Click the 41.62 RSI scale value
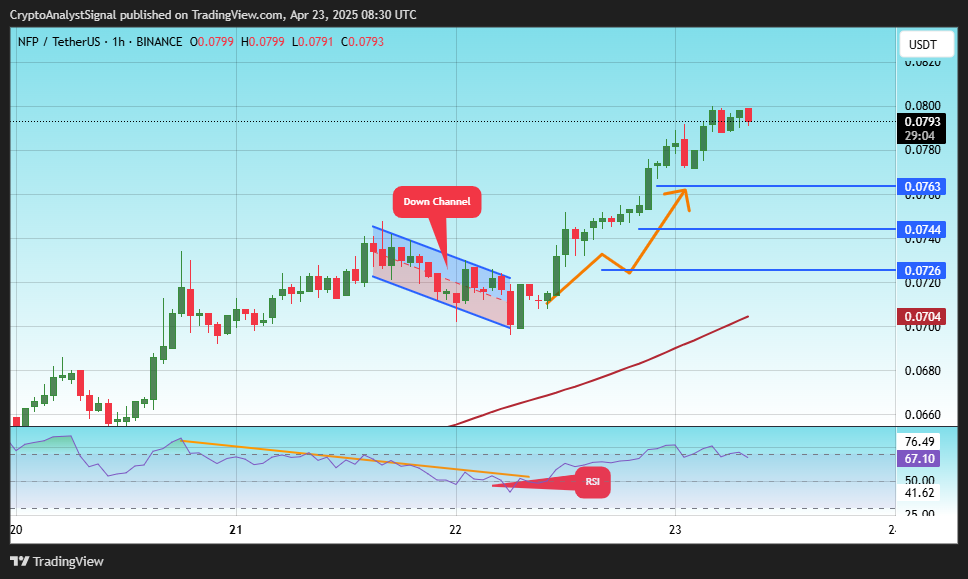Image resolution: width=968 pixels, height=579 pixels. pyautogui.click(x=919, y=493)
